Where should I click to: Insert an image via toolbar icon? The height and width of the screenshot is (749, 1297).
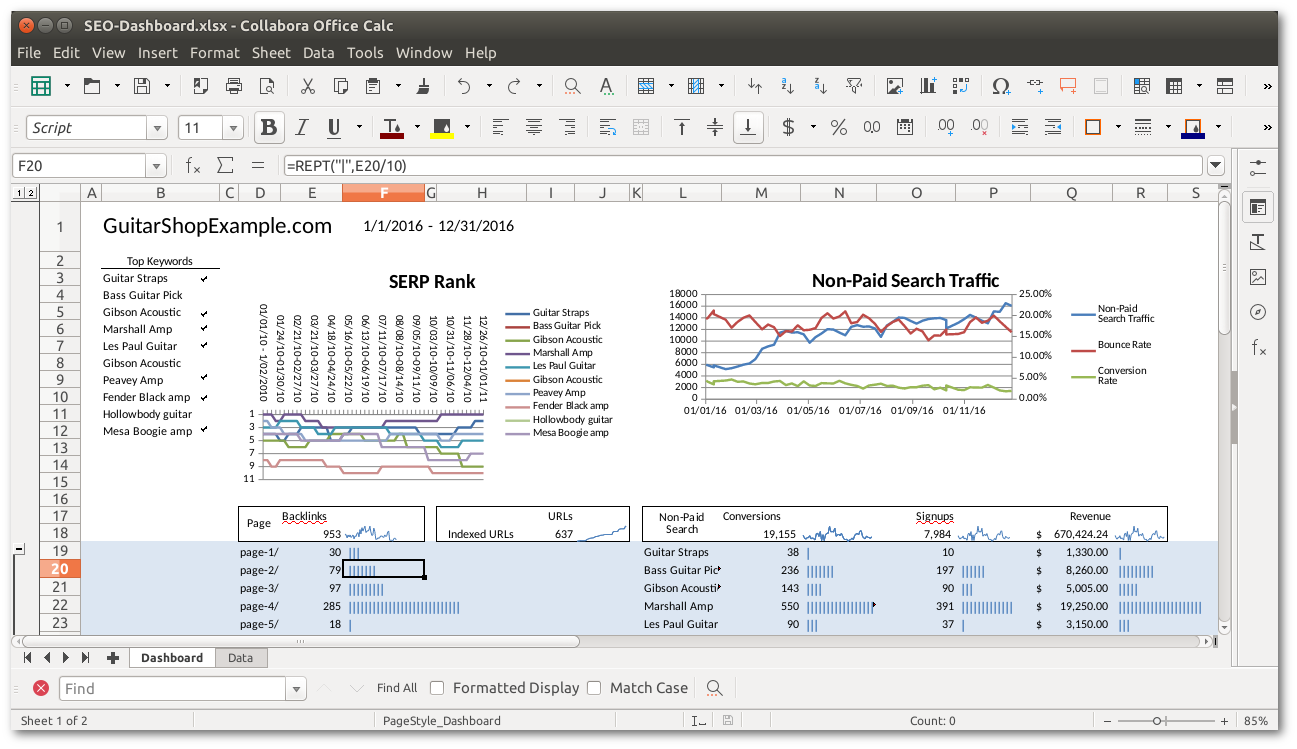pos(895,86)
